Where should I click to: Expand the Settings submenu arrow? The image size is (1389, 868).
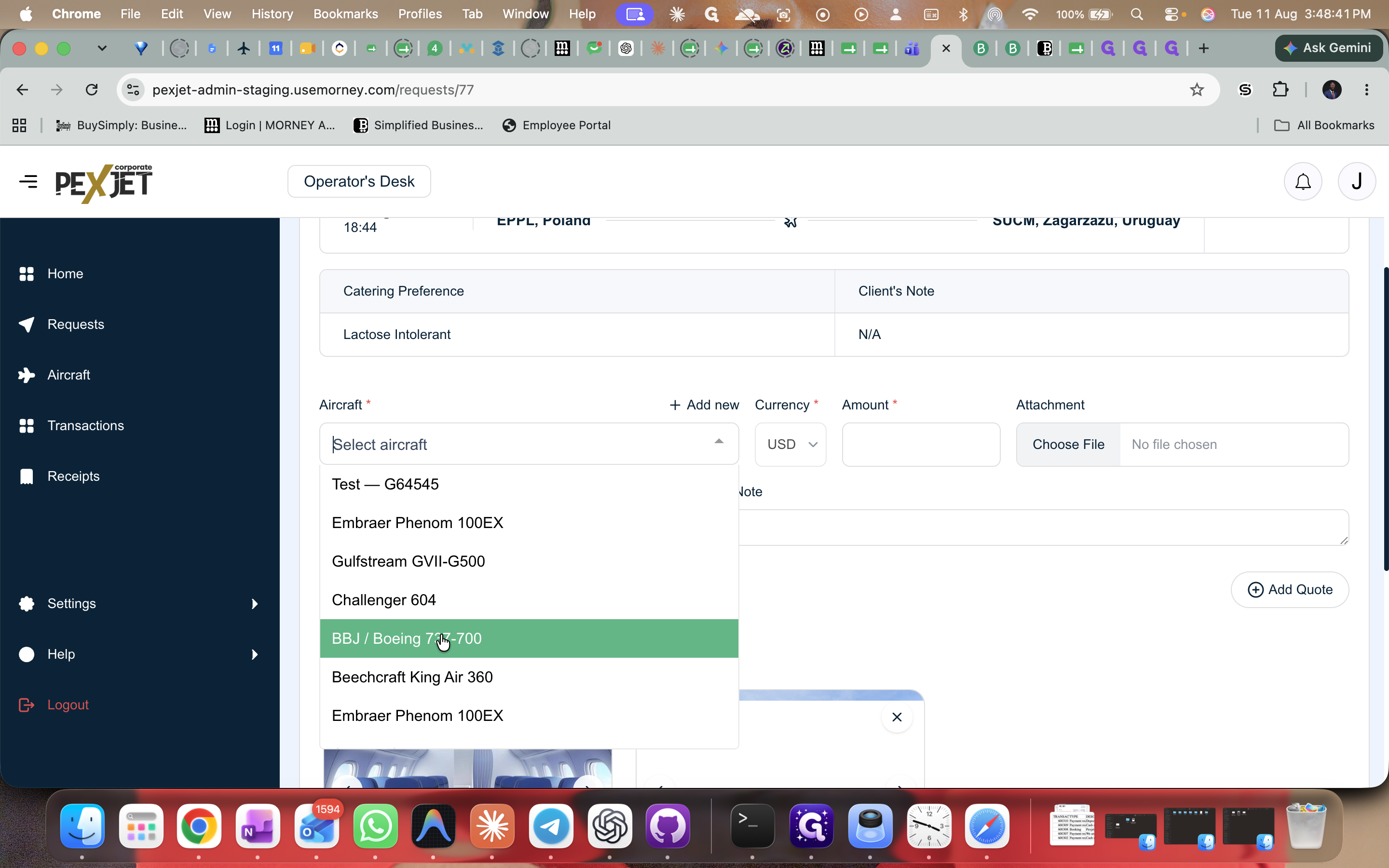(x=255, y=604)
